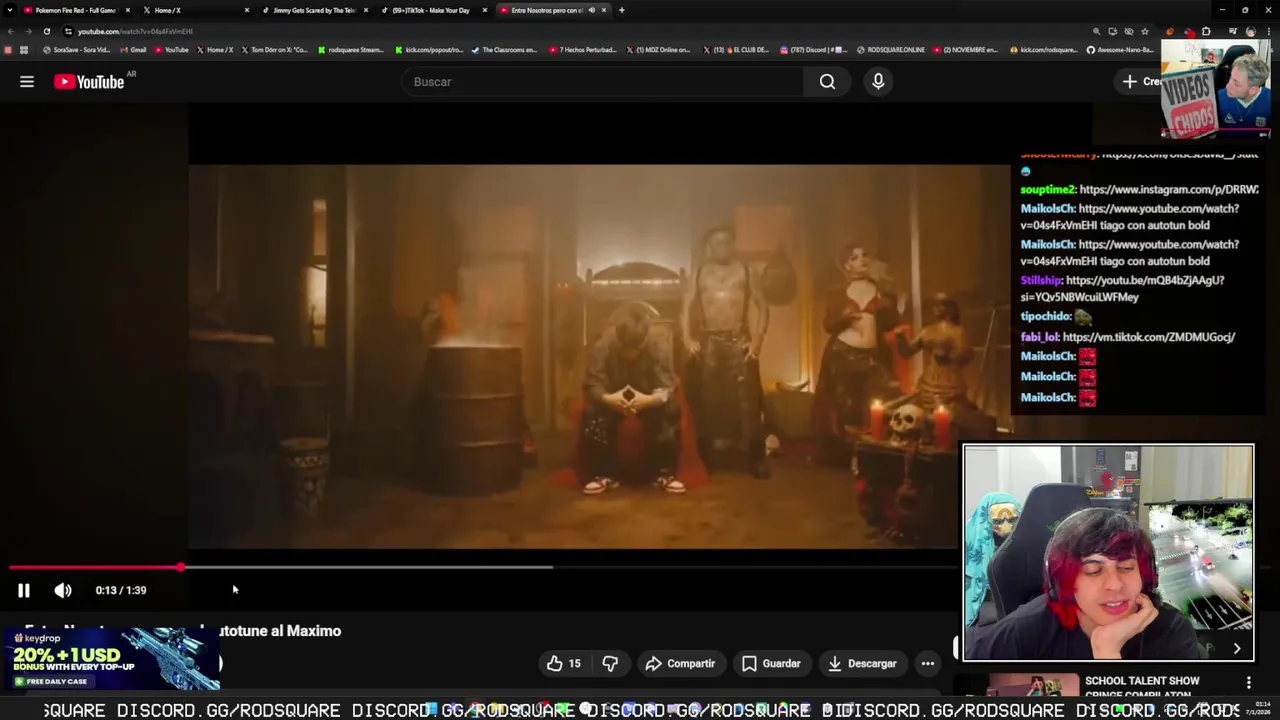Open the Compartir share dialog
1280x720 pixels.
coord(680,663)
